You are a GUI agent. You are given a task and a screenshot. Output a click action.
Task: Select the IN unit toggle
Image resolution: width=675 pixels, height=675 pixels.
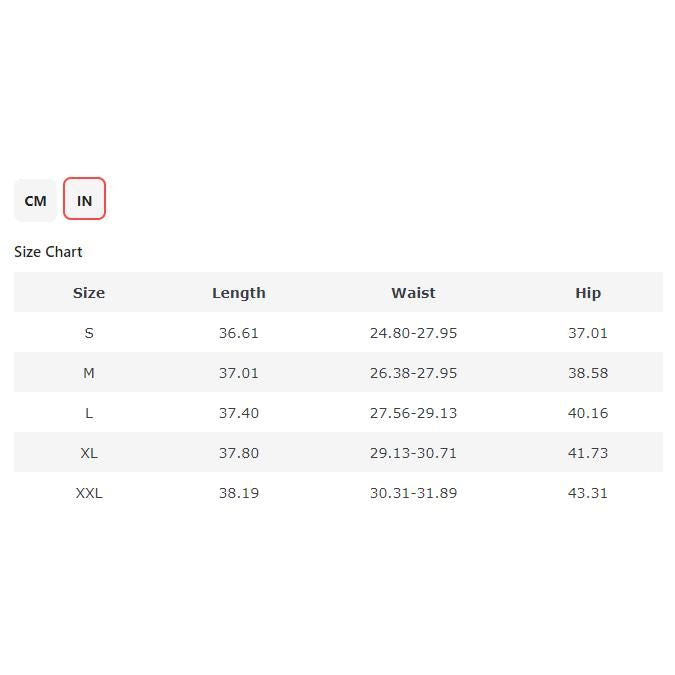click(x=84, y=200)
